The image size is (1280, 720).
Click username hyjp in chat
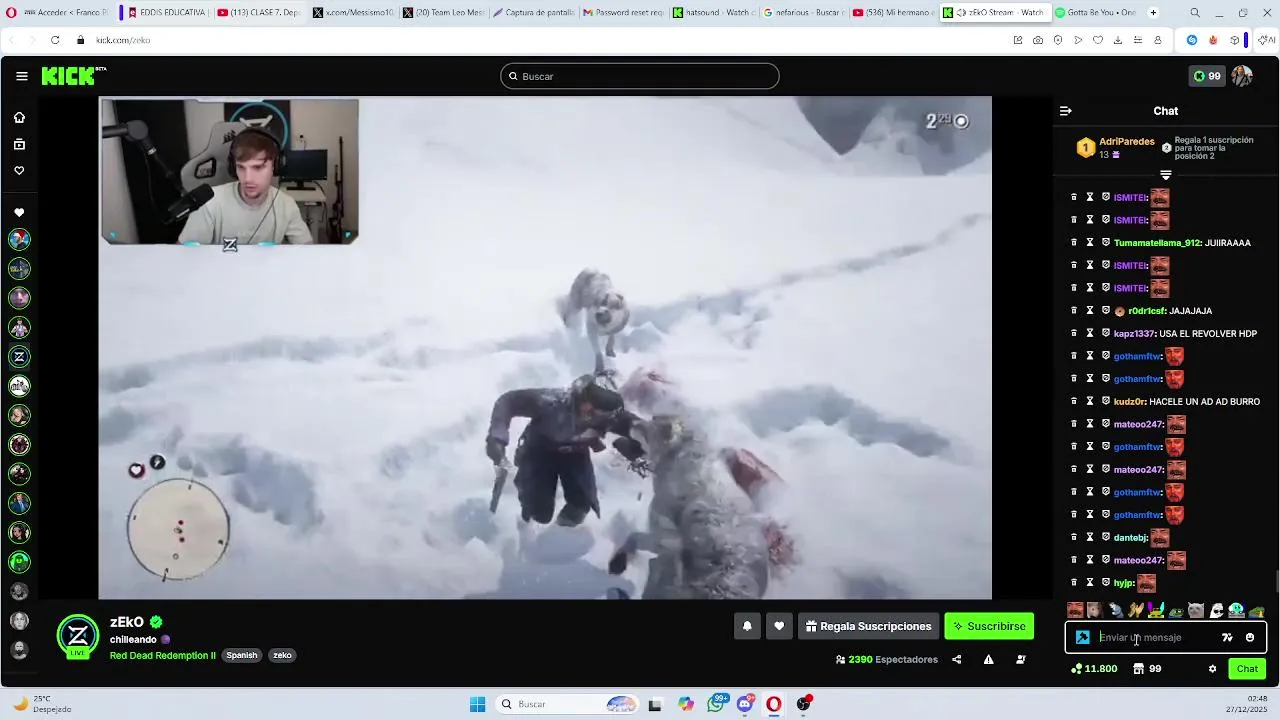[x=1124, y=583]
